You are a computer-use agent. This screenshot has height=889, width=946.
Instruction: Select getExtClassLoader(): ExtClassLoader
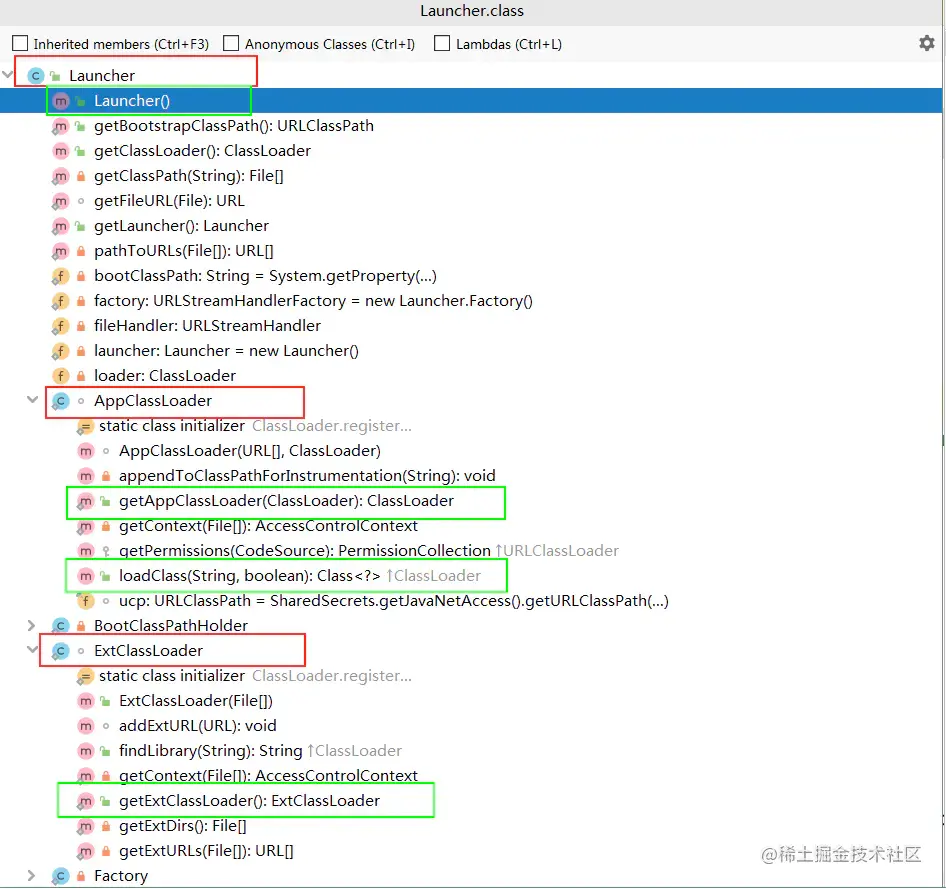tap(250, 802)
